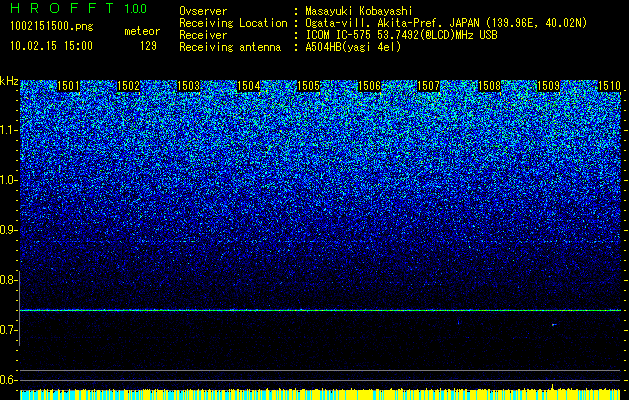Click the 0.8 kHz axis label
This screenshot has height=400, width=629.
point(7,280)
